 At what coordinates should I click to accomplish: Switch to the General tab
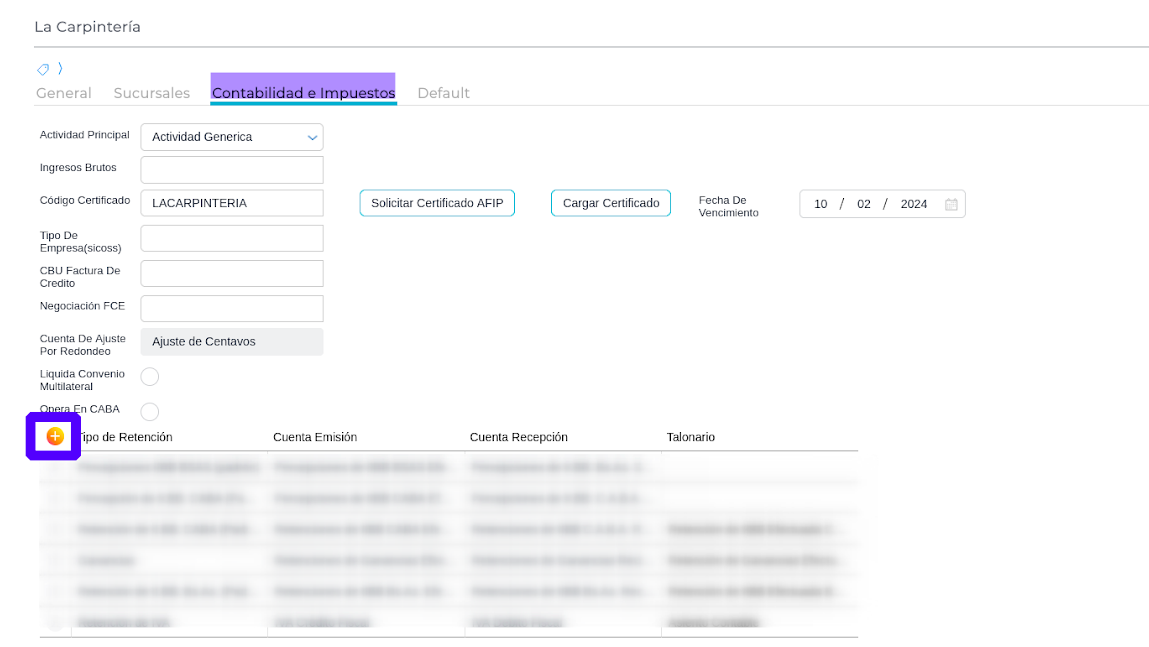(x=64, y=93)
